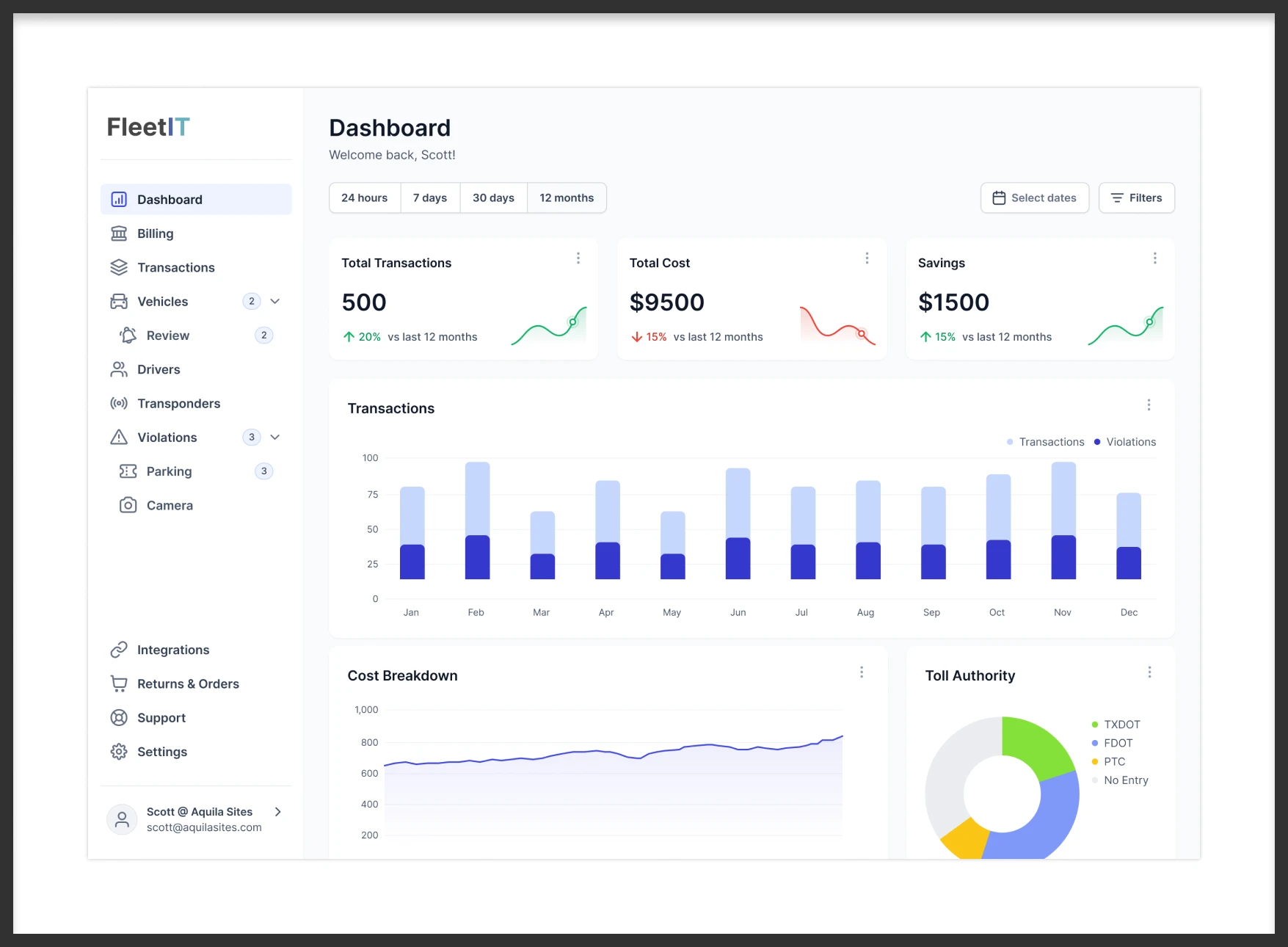Open Settings via the gear icon
Viewport: 1288px width, 947px height.
119,752
